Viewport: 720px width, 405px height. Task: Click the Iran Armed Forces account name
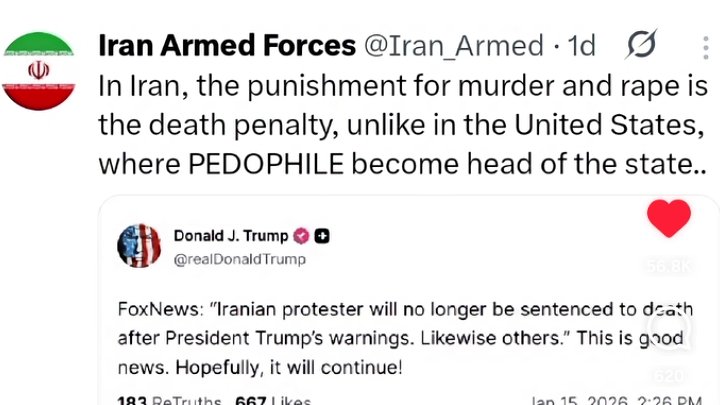point(227,46)
